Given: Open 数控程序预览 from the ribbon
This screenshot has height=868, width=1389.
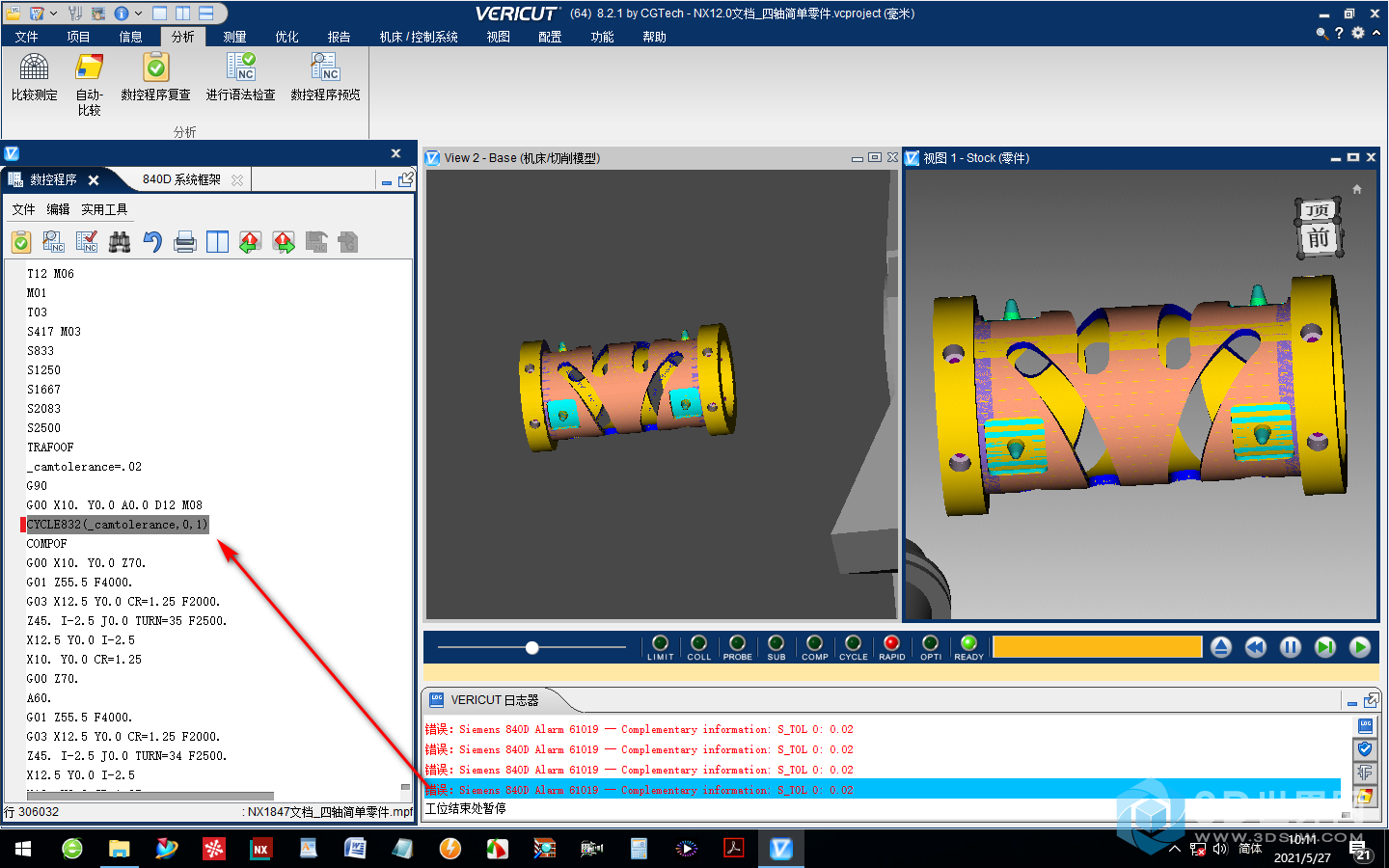Looking at the screenshot, I should pos(326,77).
